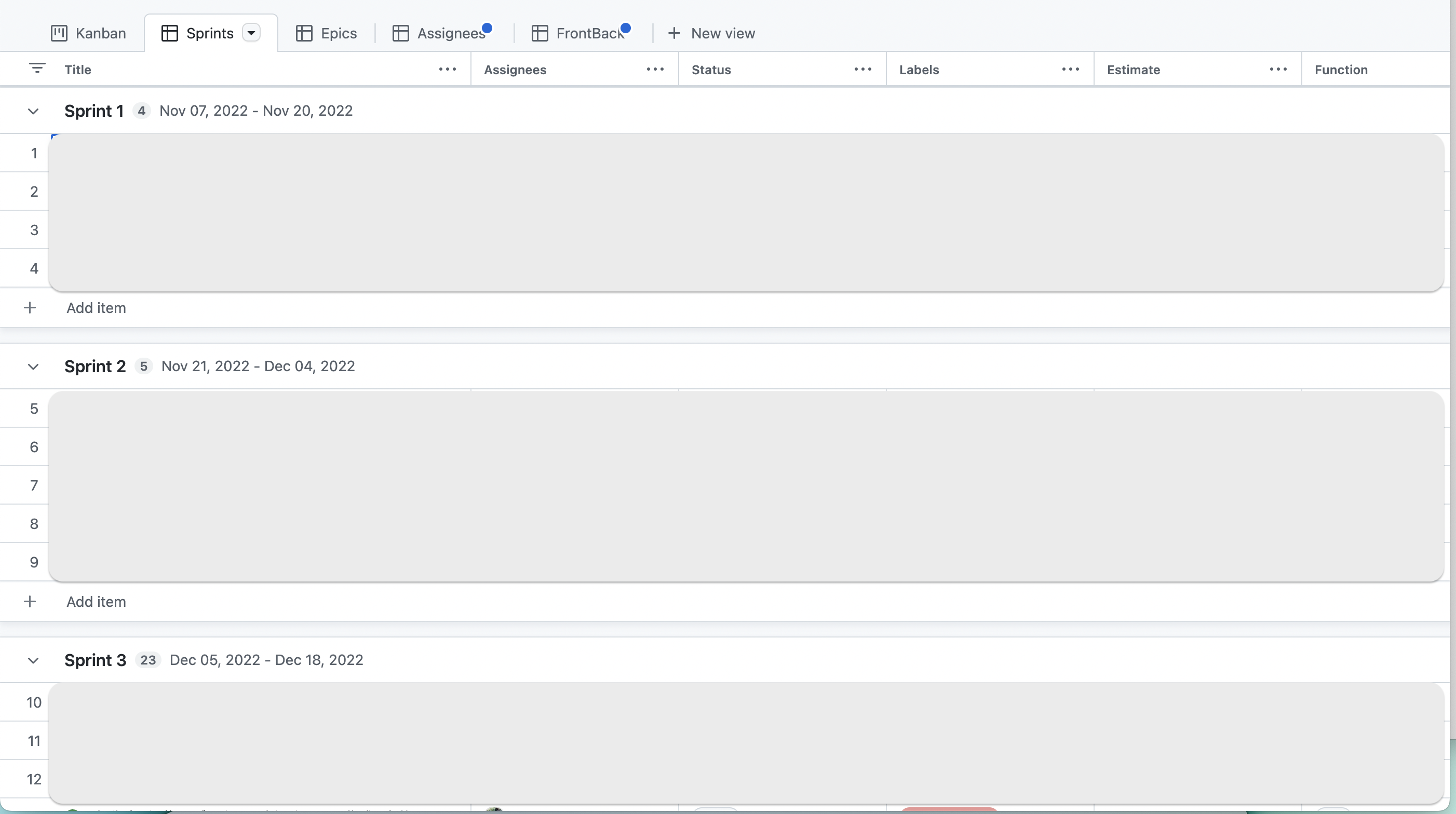Click plus icon under Sprint 2
1456x814 pixels.
(x=30, y=602)
